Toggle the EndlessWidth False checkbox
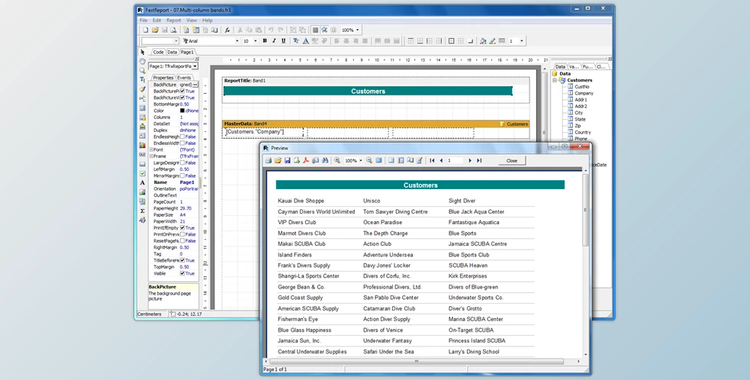The width and height of the screenshot is (750, 380). click(x=182, y=143)
